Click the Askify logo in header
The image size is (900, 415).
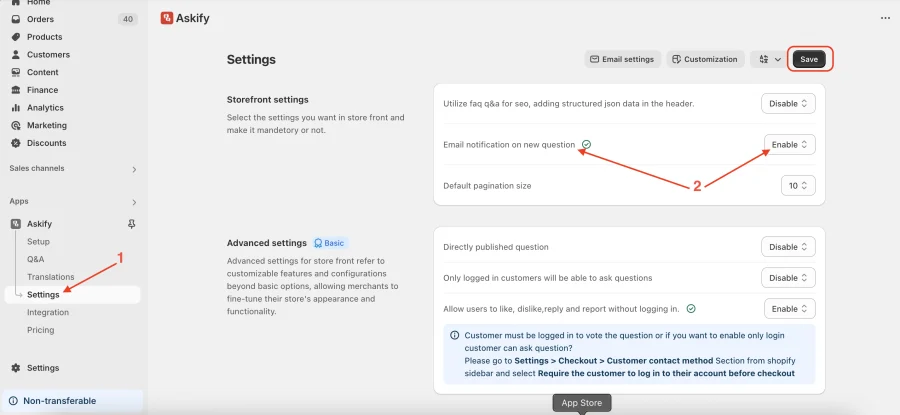pyautogui.click(x=167, y=18)
